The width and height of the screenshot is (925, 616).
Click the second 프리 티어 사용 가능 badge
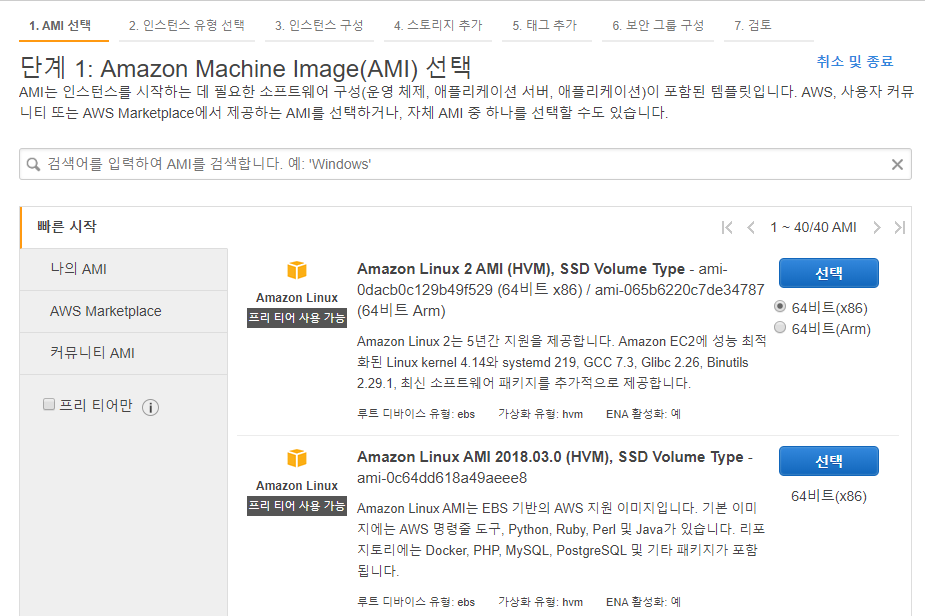297,506
